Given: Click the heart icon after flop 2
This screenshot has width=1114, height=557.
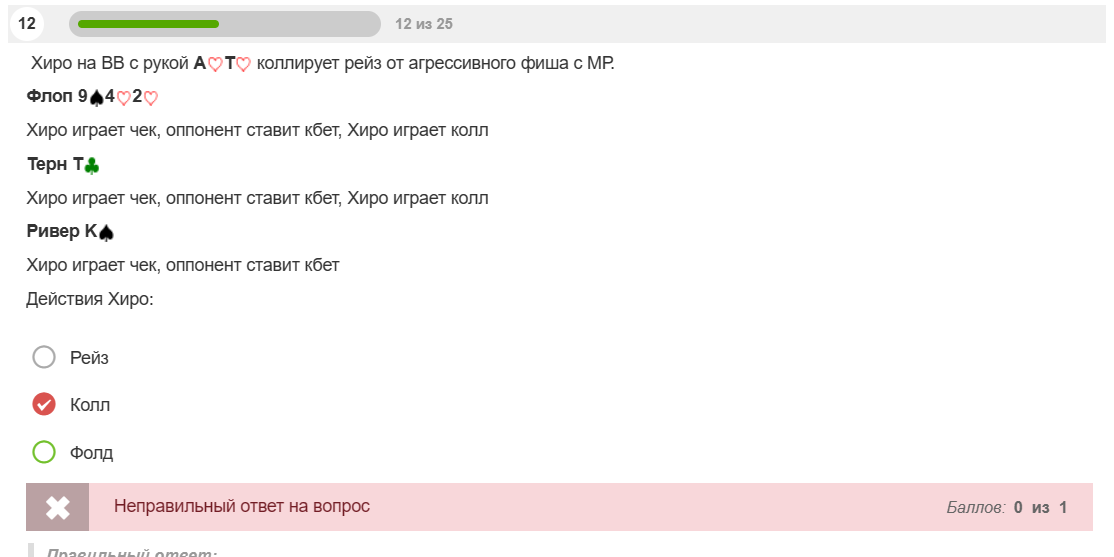Looking at the screenshot, I should (x=151, y=98).
